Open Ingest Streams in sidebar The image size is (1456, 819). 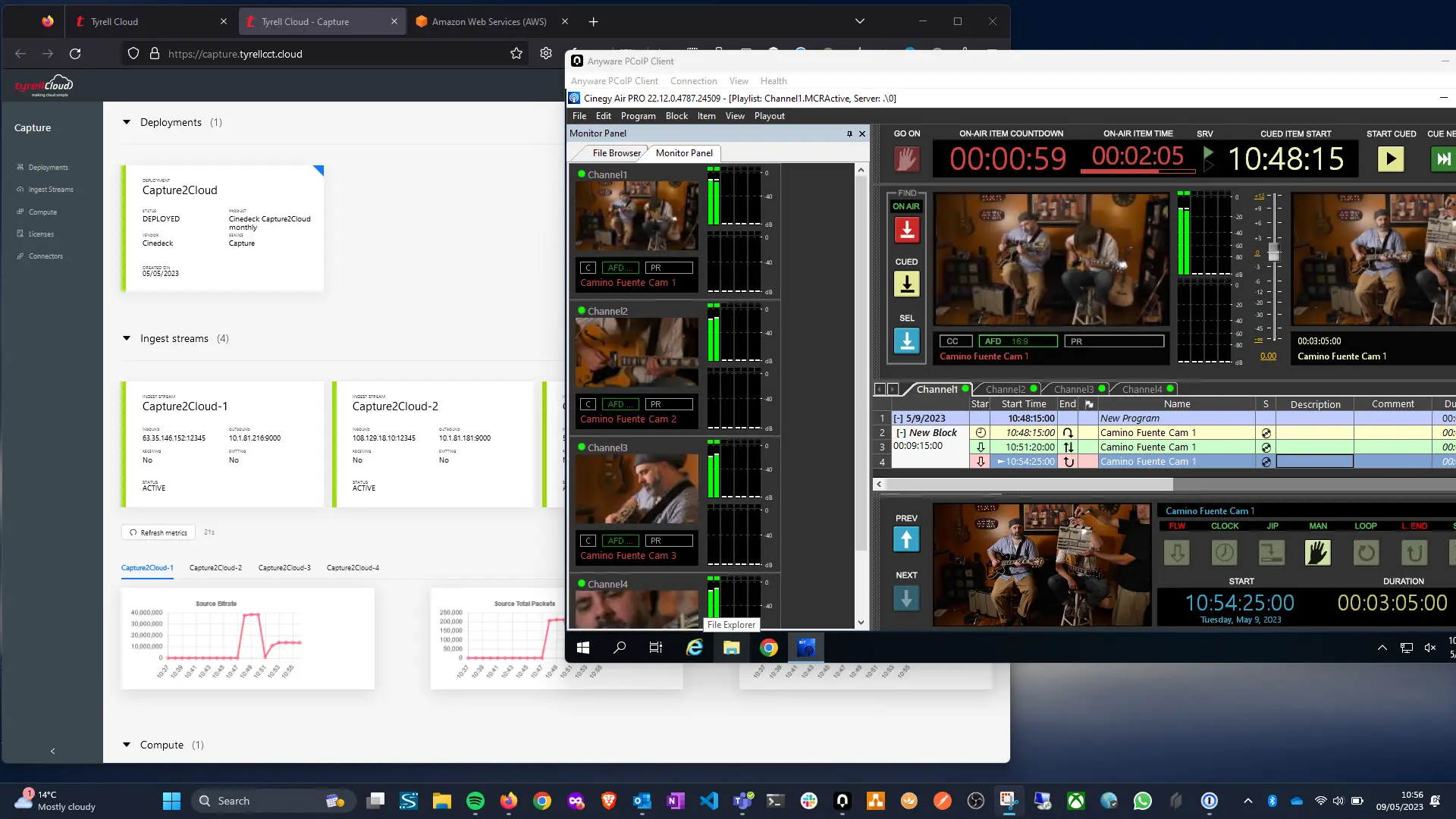pos(50,190)
